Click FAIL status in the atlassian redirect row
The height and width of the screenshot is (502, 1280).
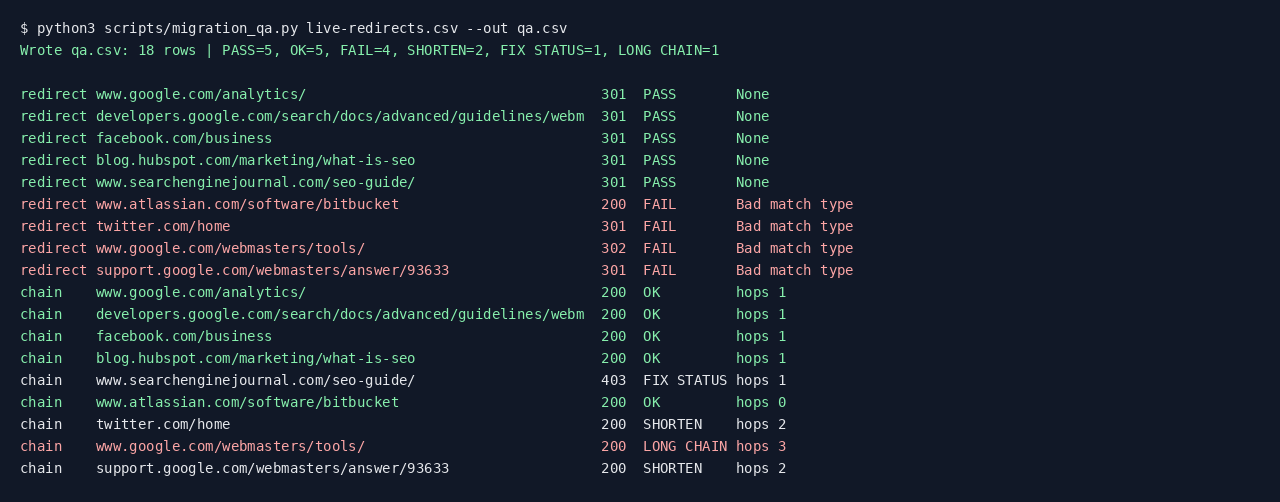pyautogui.click(x=659, y=204)
